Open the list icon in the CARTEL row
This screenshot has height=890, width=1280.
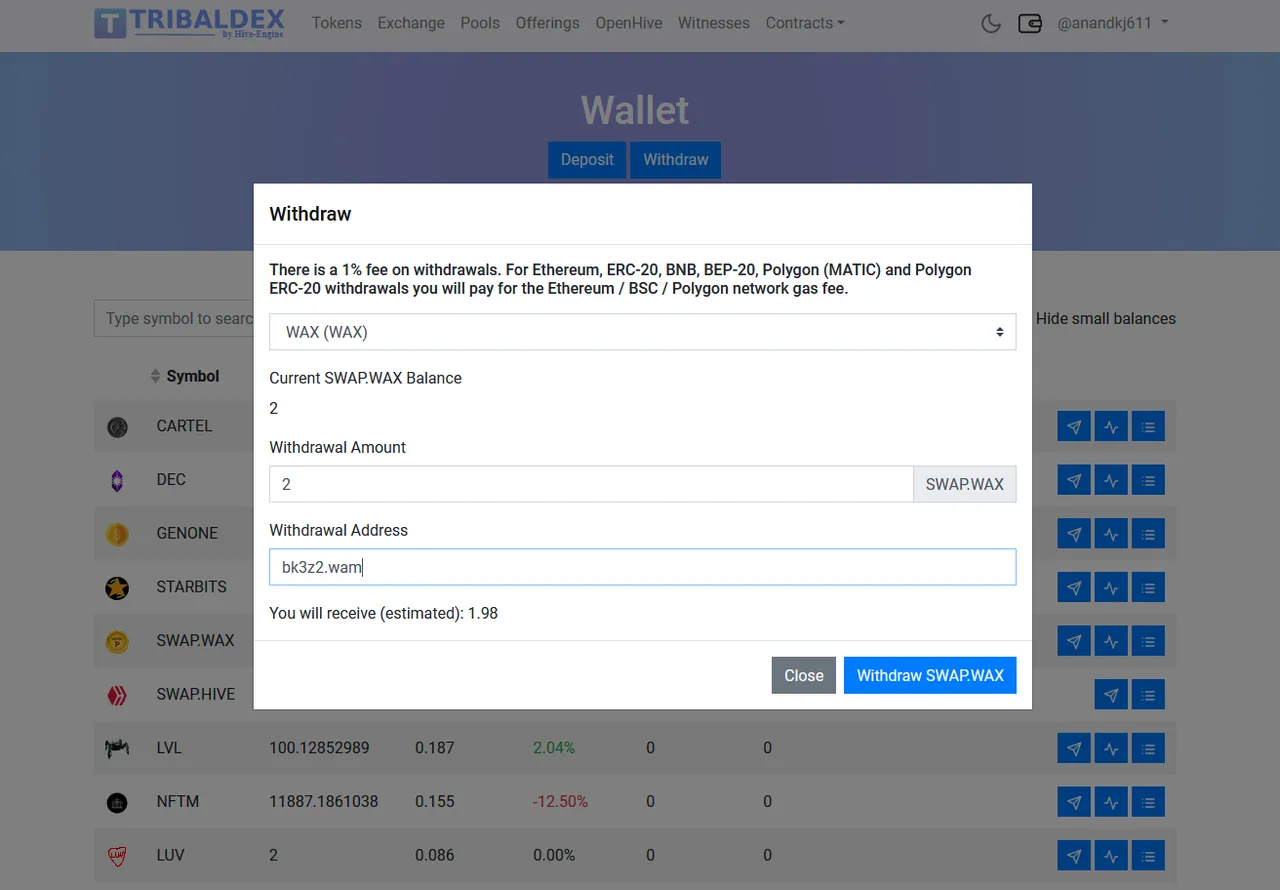[x=1148, y=427]
